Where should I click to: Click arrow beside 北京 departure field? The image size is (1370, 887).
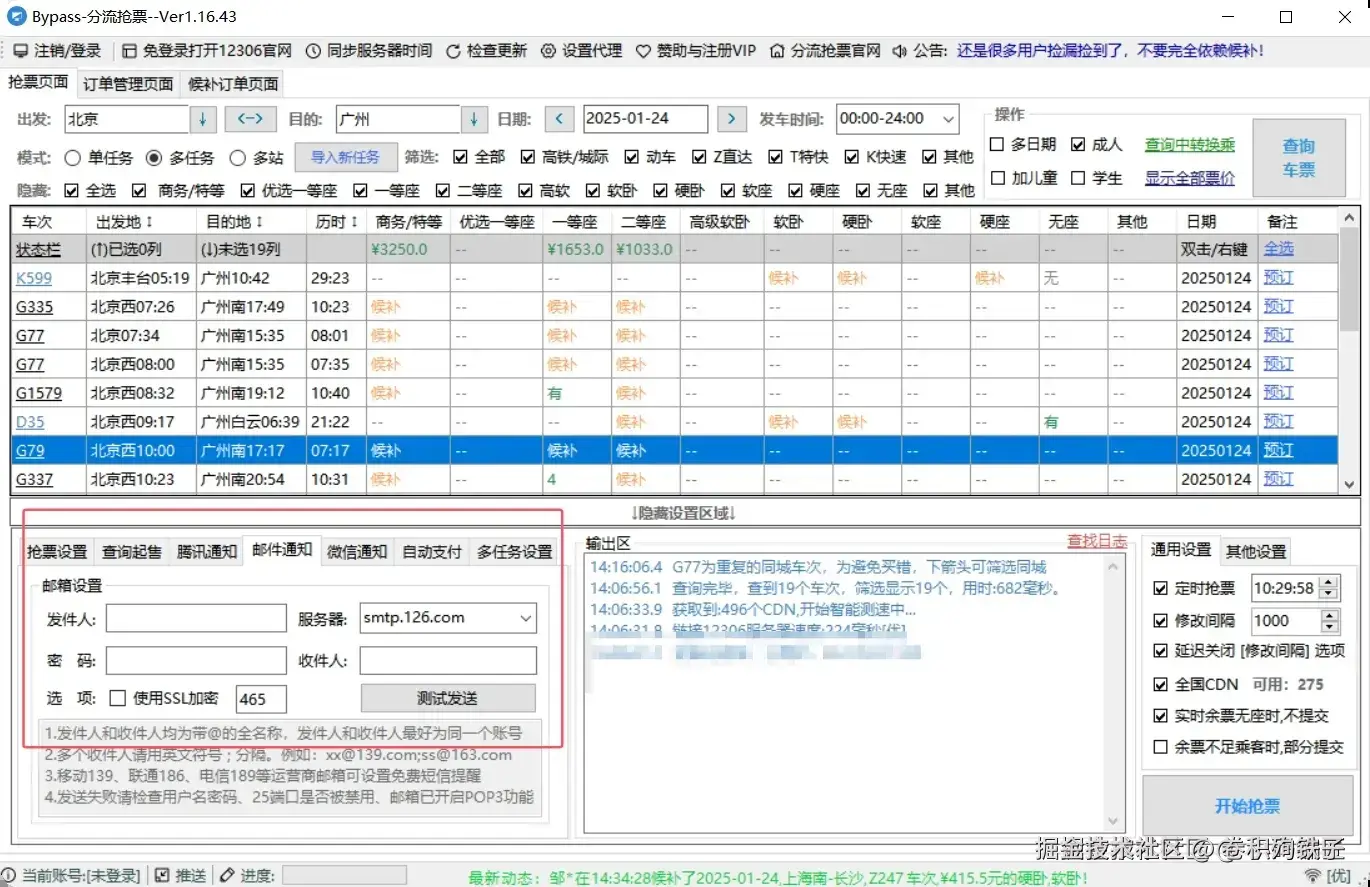pos(203,119)
